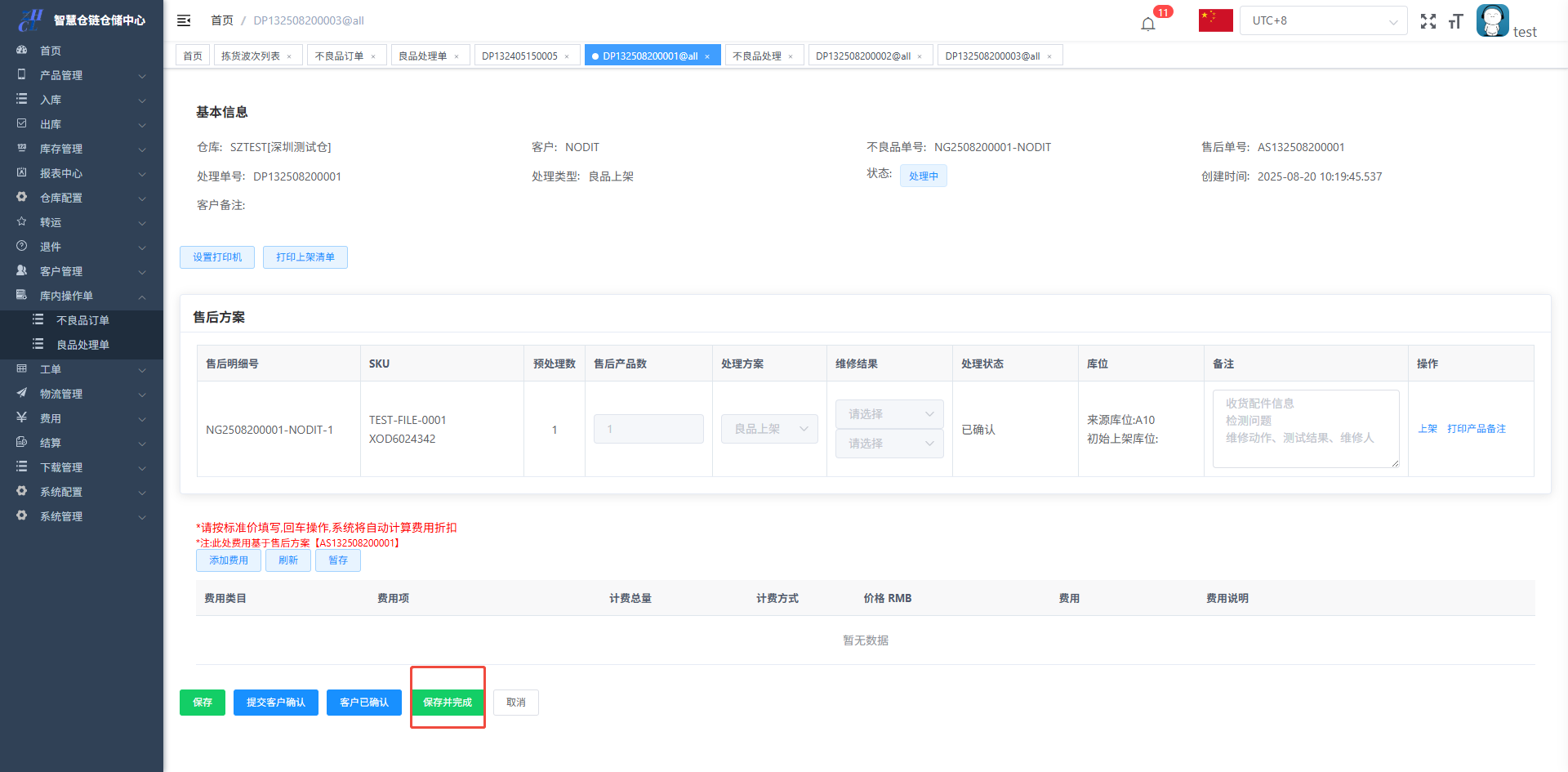Collapse the 库内操作单 sidebar menu
This screenshot has width=1568, height=772.
click(82, 296)
